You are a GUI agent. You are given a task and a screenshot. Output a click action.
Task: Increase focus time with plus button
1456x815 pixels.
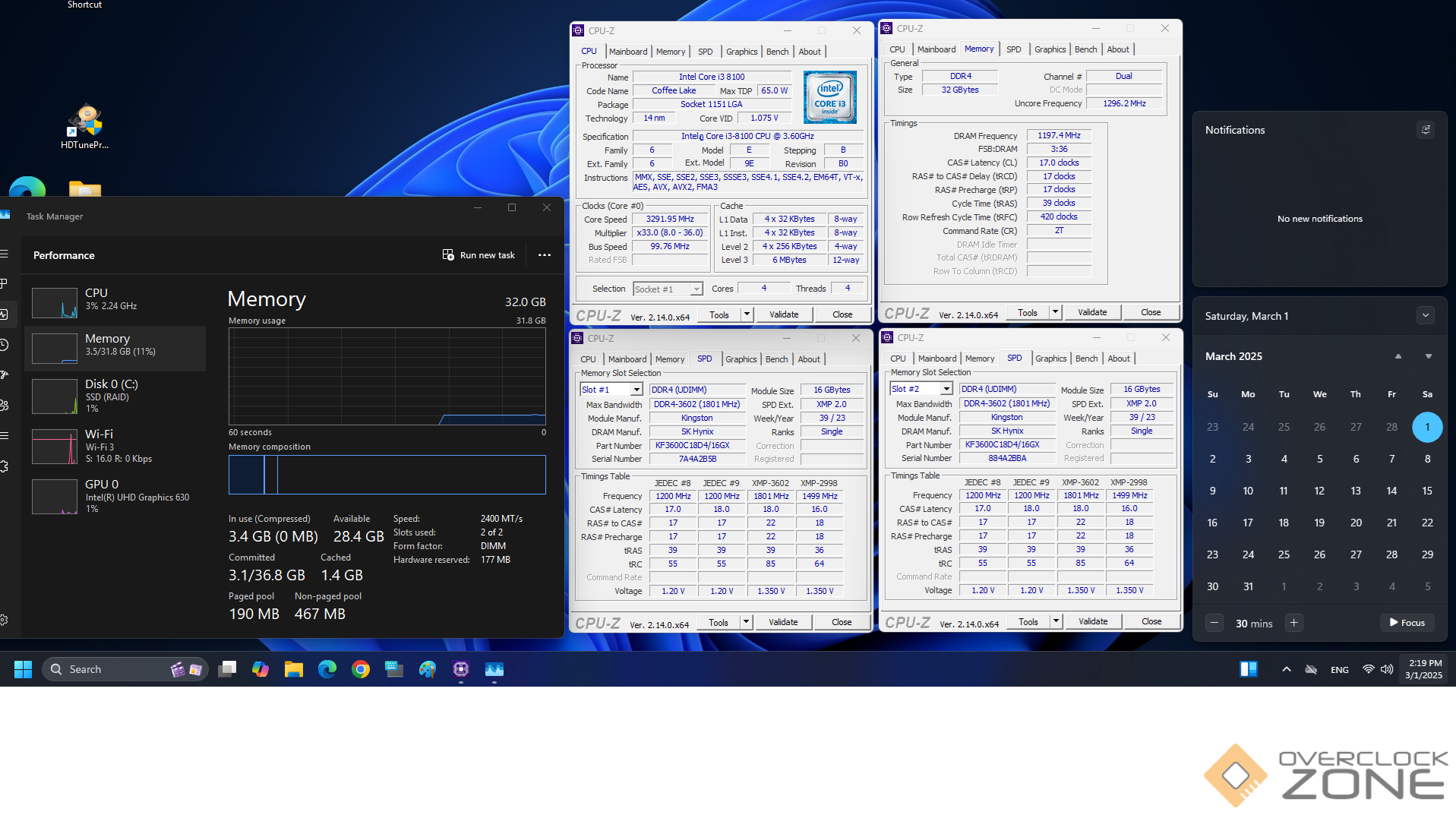[x=1294, y=623]
